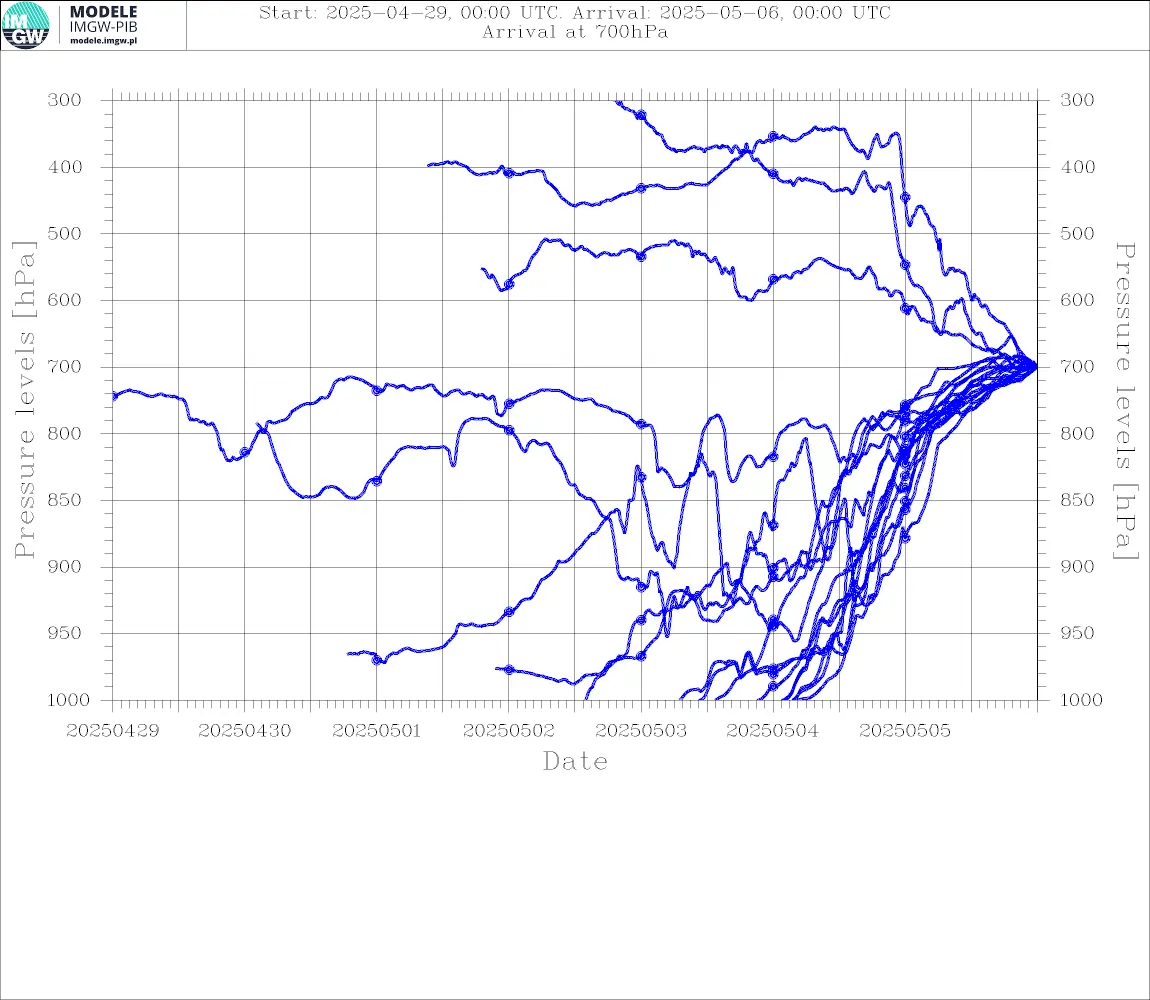This screenshot has height=1000, width=1150.
Task: Click the marker at 20250504 near 355 hPa
Action: 773,136
